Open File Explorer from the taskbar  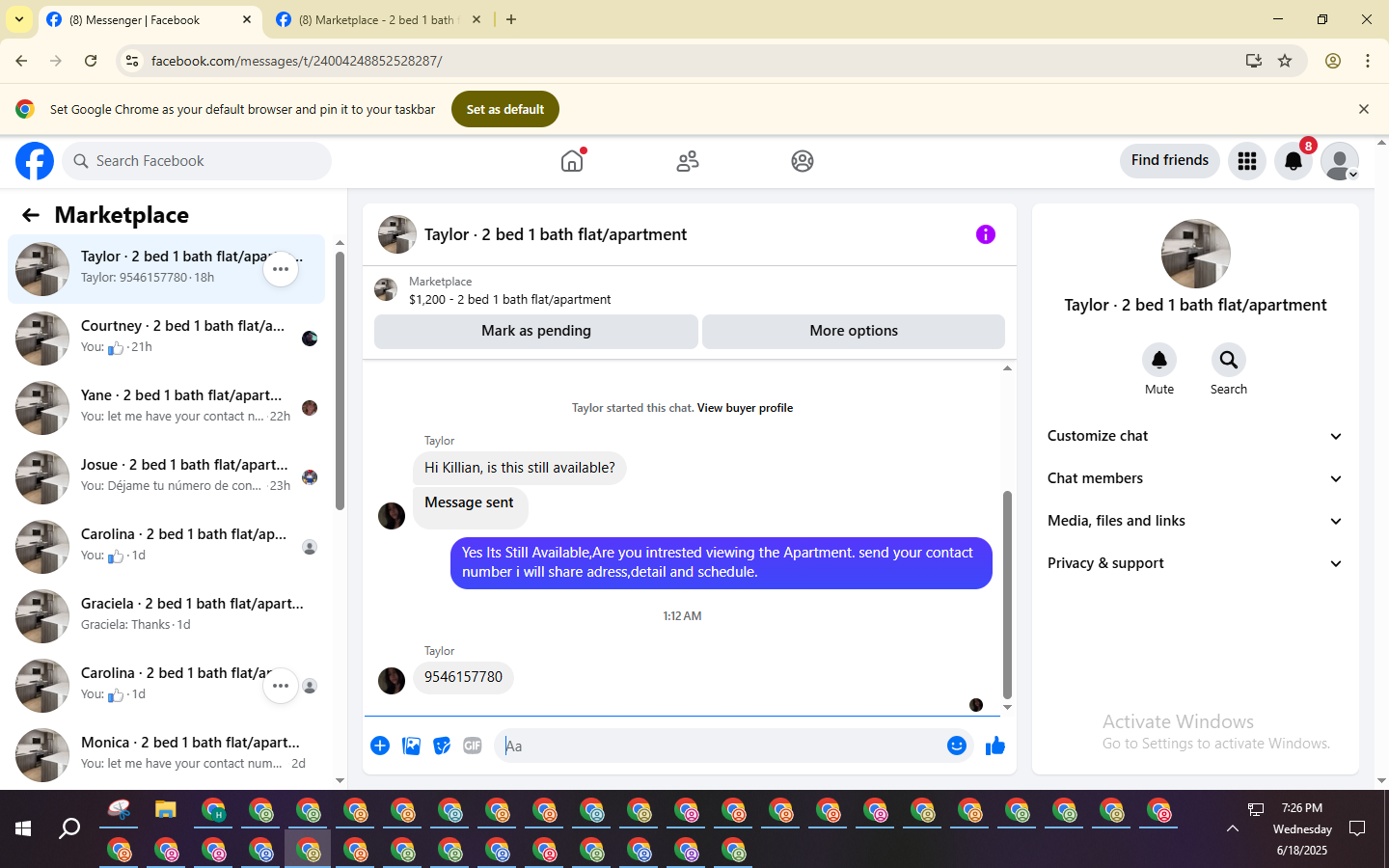click(167, 810)
